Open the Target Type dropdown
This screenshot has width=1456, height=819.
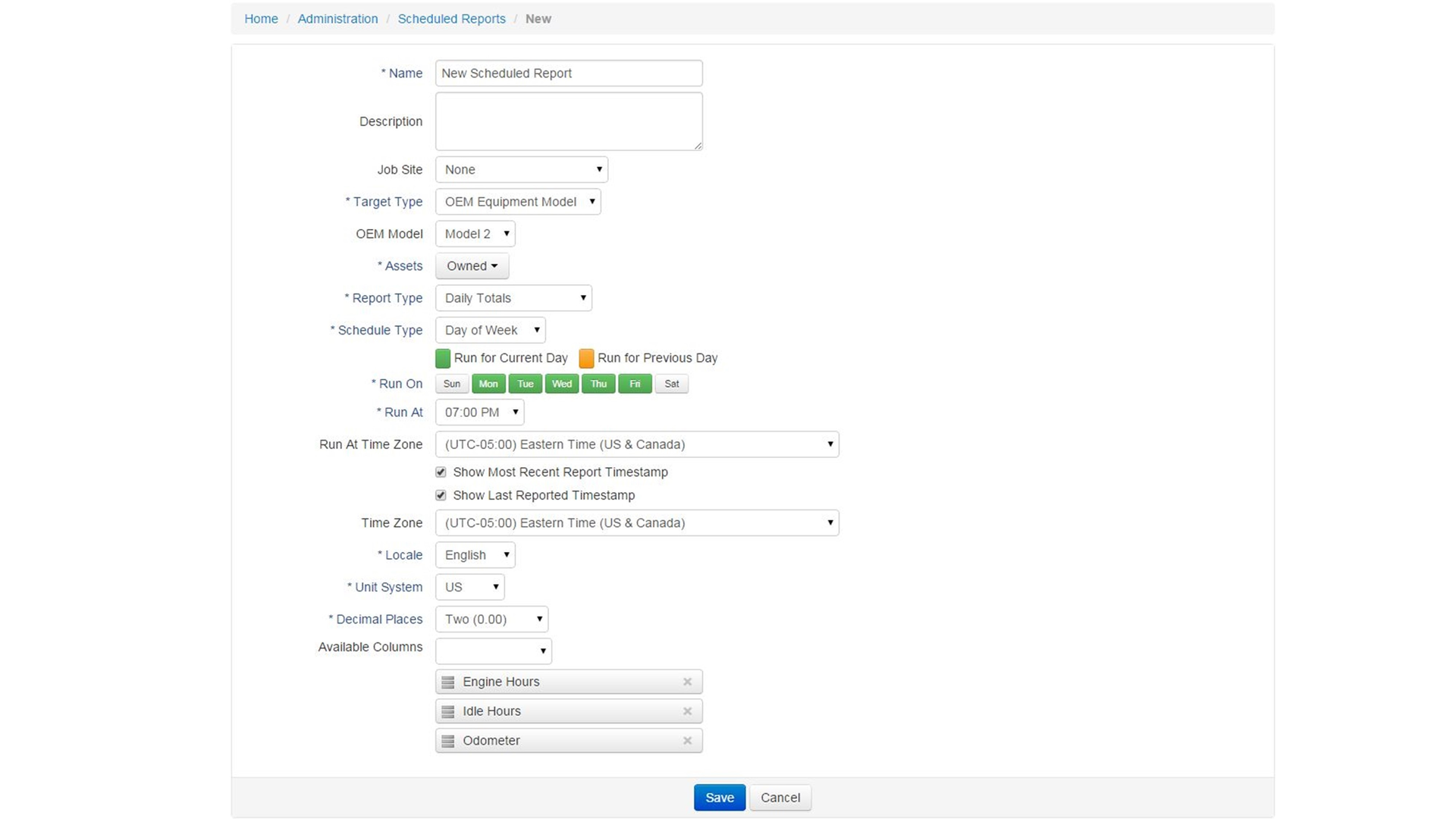(x=518, y=202)
